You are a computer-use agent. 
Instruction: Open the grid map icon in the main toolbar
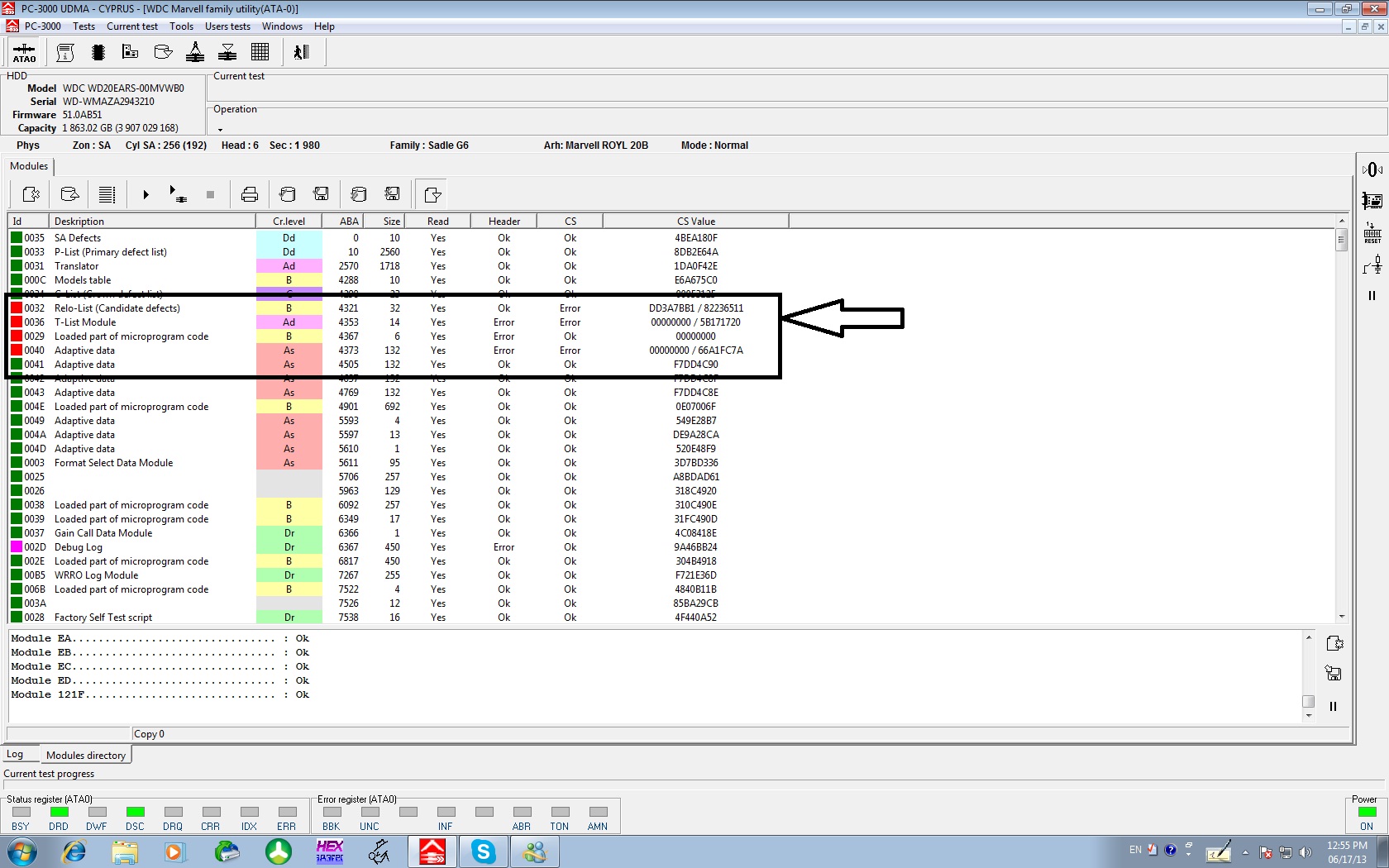tap(260, 53)
